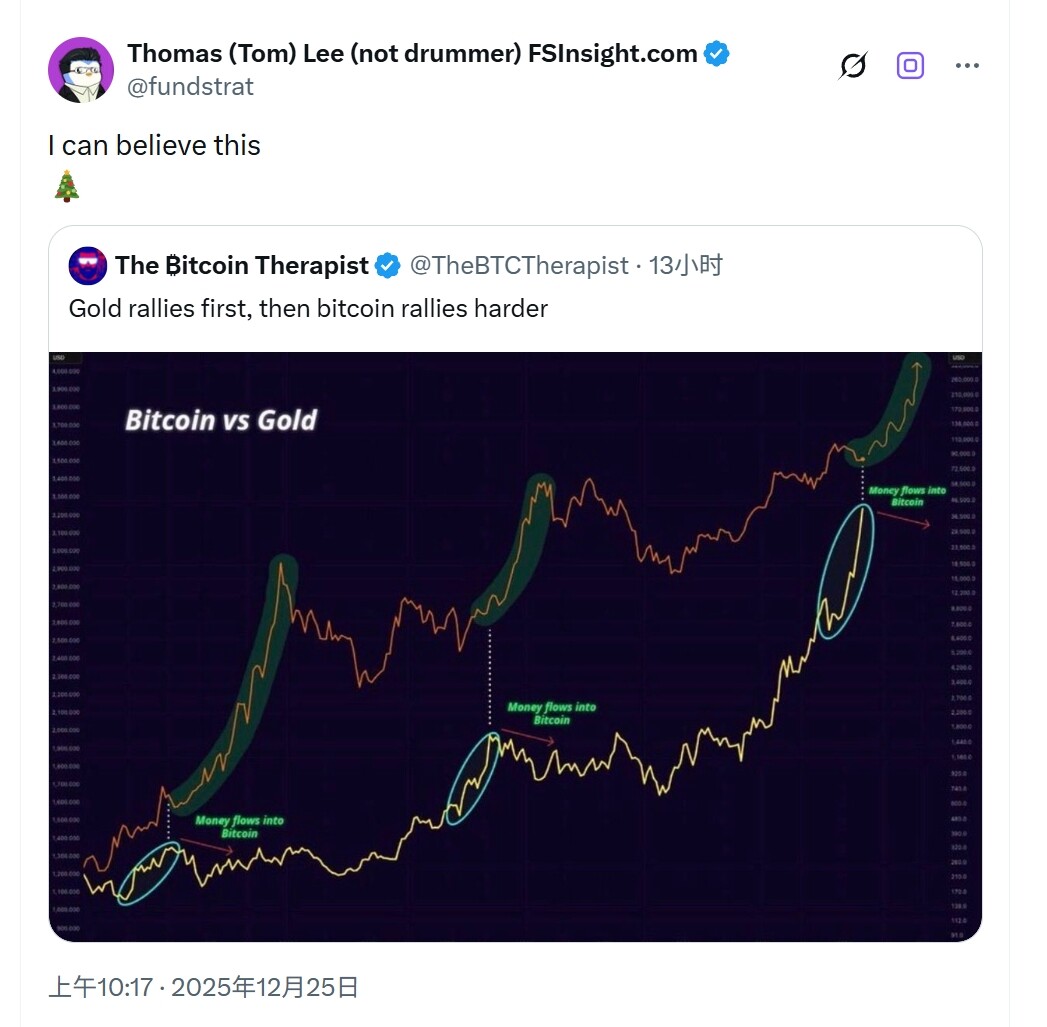
Task: Open the more options (···) menu
Action: [x=967, y=64]
